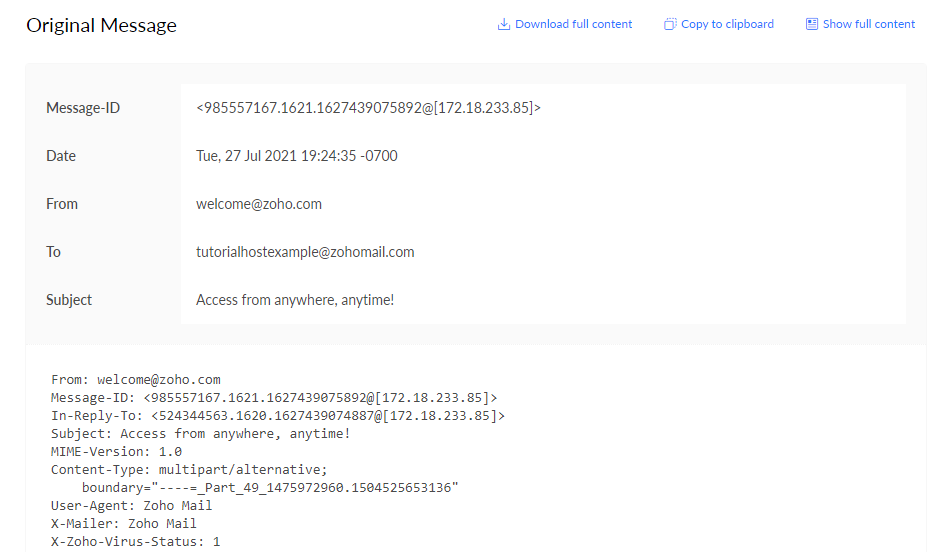Click the download icon beside Download full content
Screen dimensions: 946x552
coord(504,24)
